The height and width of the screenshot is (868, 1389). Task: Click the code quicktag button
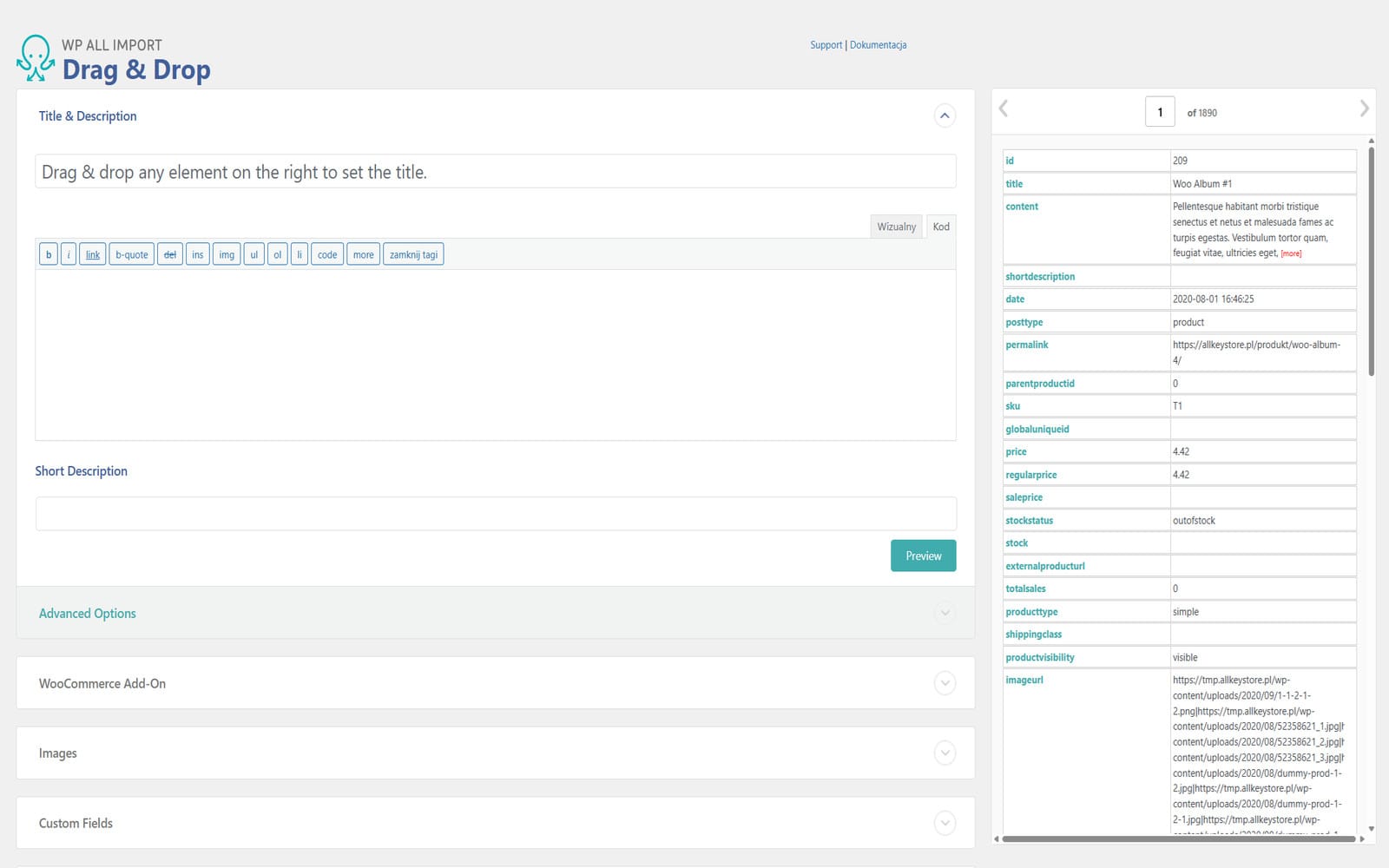[x=327, y=254]
